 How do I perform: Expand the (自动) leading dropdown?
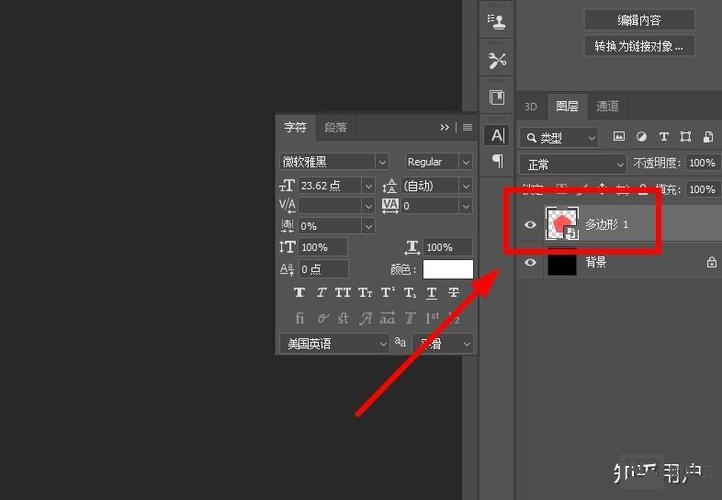(466, 186)
